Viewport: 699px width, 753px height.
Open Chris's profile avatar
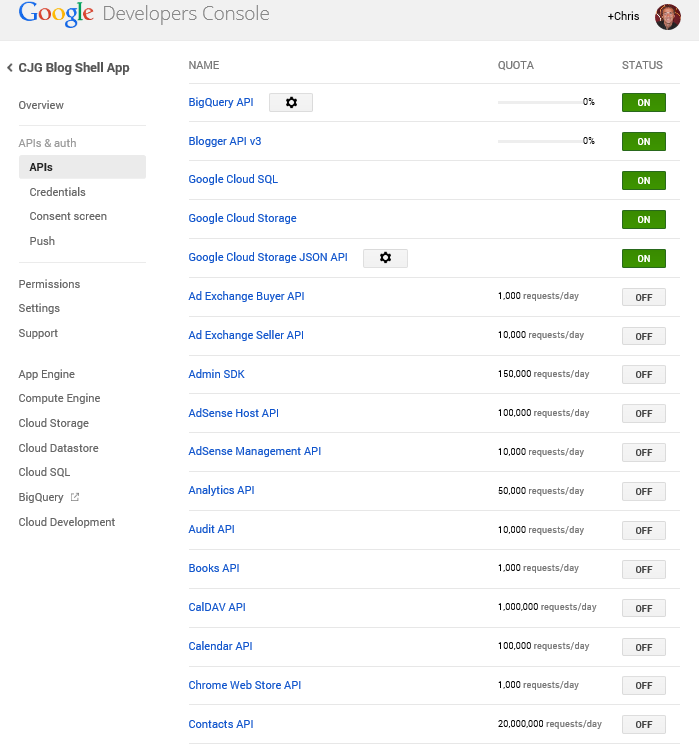click(x=668, y=17)
